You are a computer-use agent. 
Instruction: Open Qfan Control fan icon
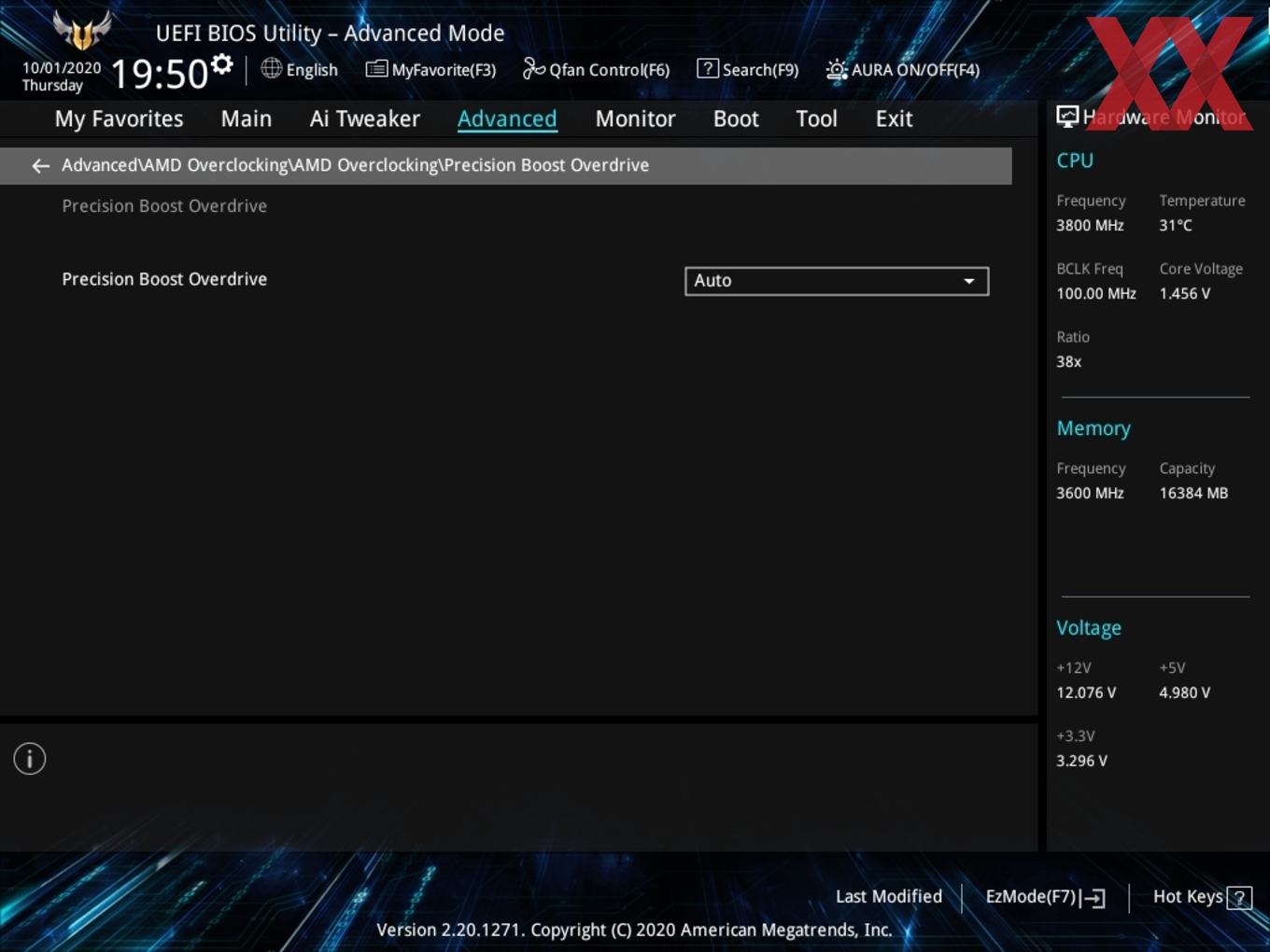533,68
